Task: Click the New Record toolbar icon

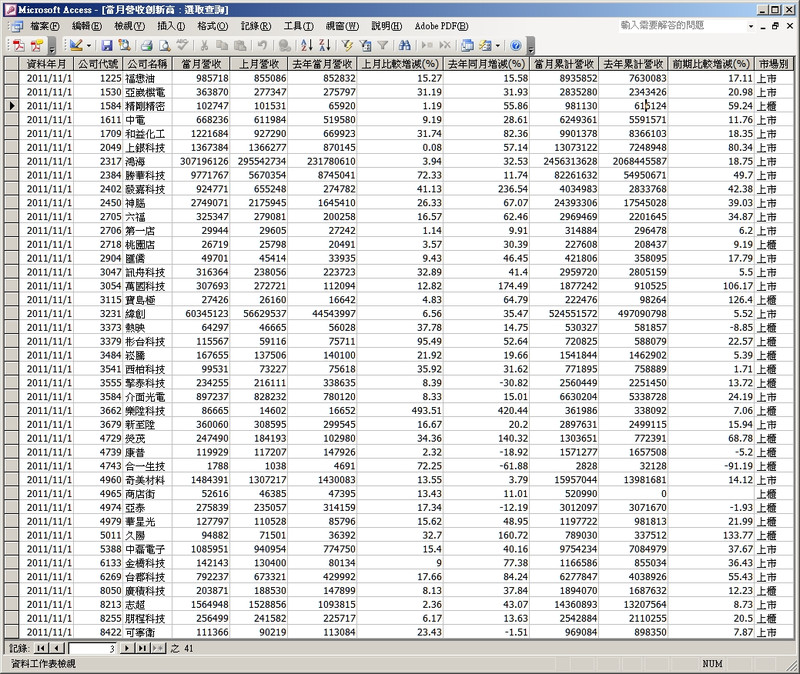Action: 427,45
